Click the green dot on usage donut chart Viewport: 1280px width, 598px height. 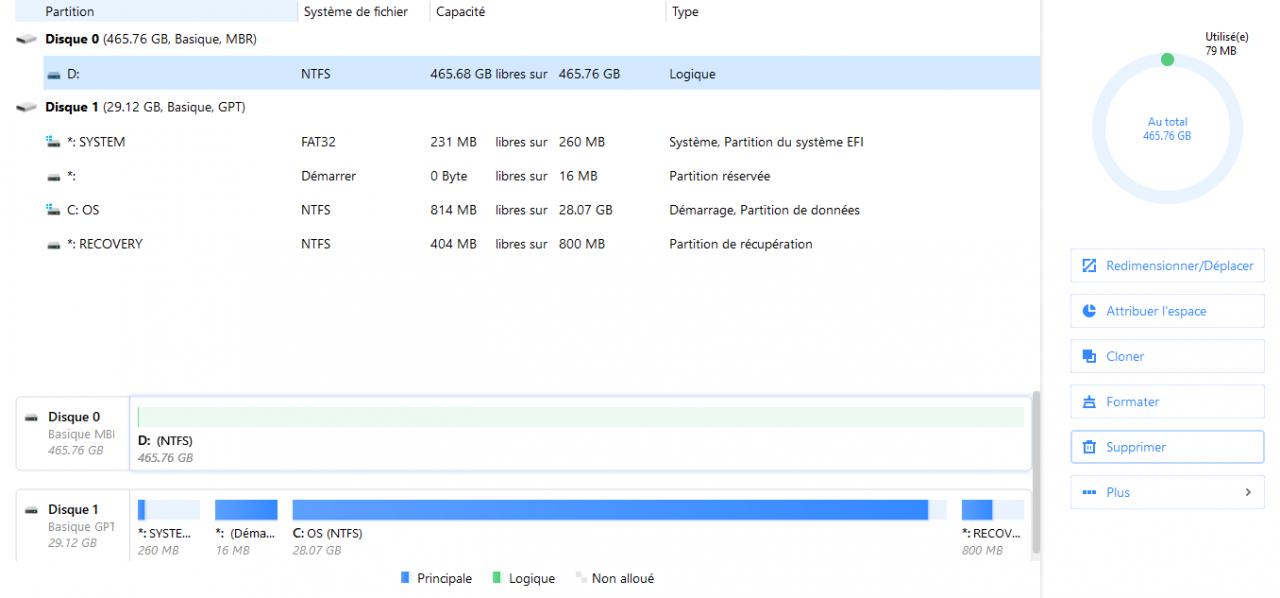(1167, 60)
